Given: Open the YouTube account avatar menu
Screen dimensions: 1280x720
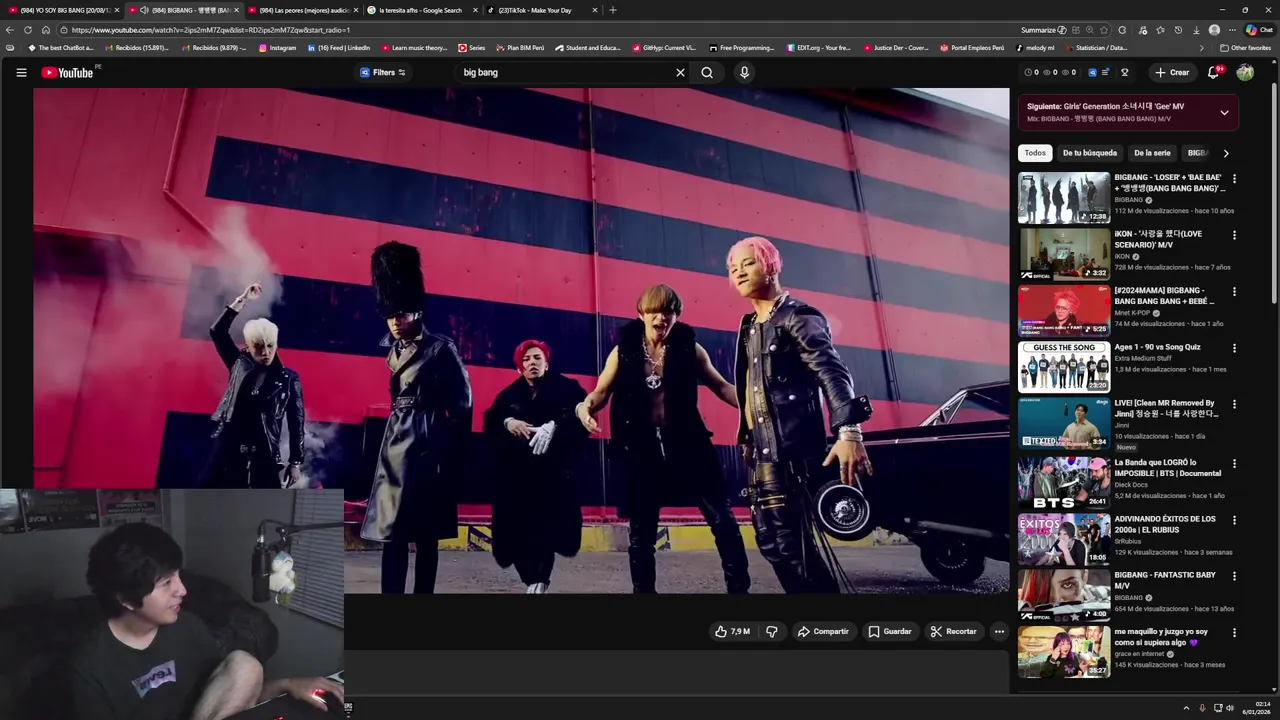Looking at the screenshot, I should (x=1245, y=72).
